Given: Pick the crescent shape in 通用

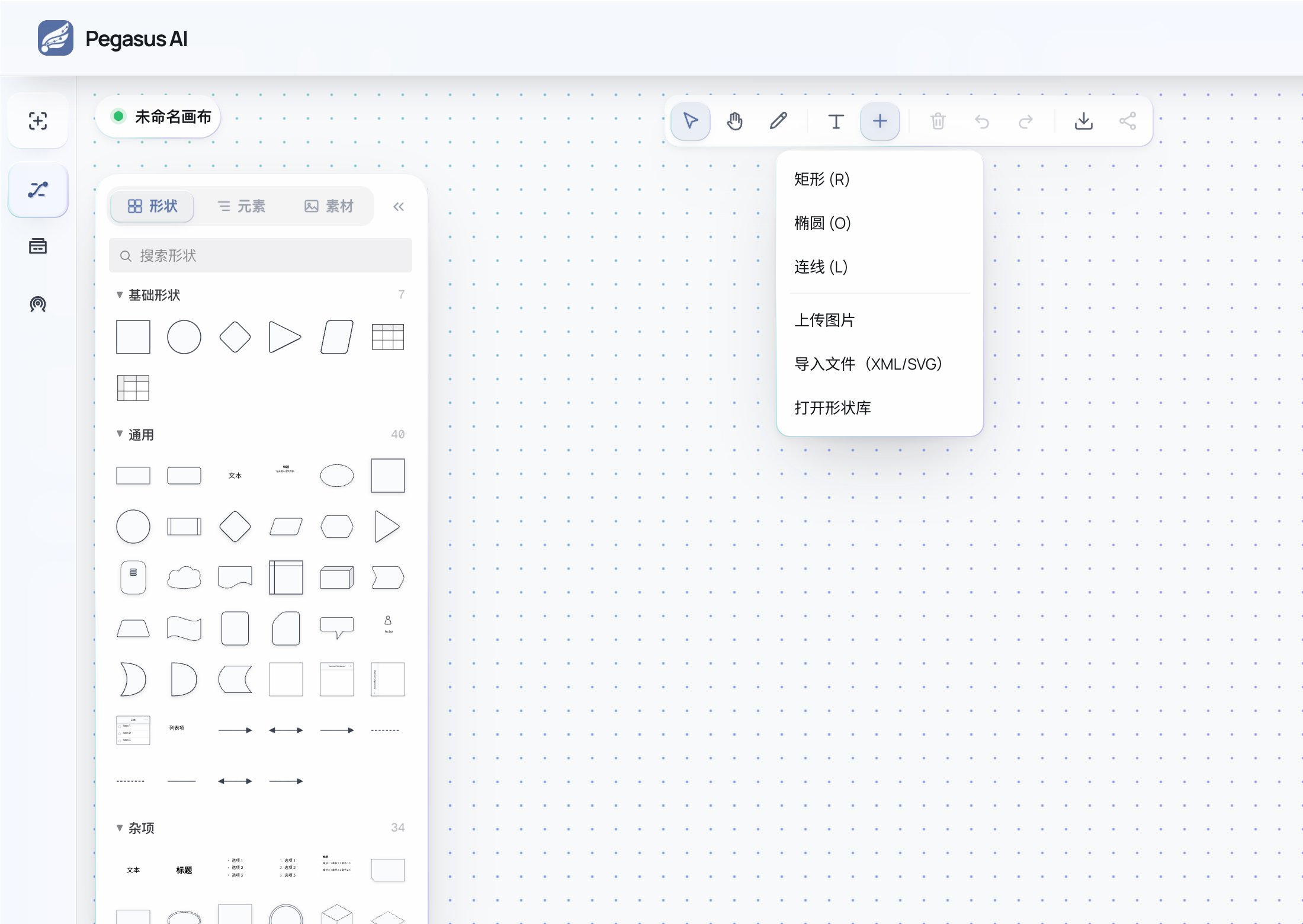Looking at the screenshot, I should point(133,679).
